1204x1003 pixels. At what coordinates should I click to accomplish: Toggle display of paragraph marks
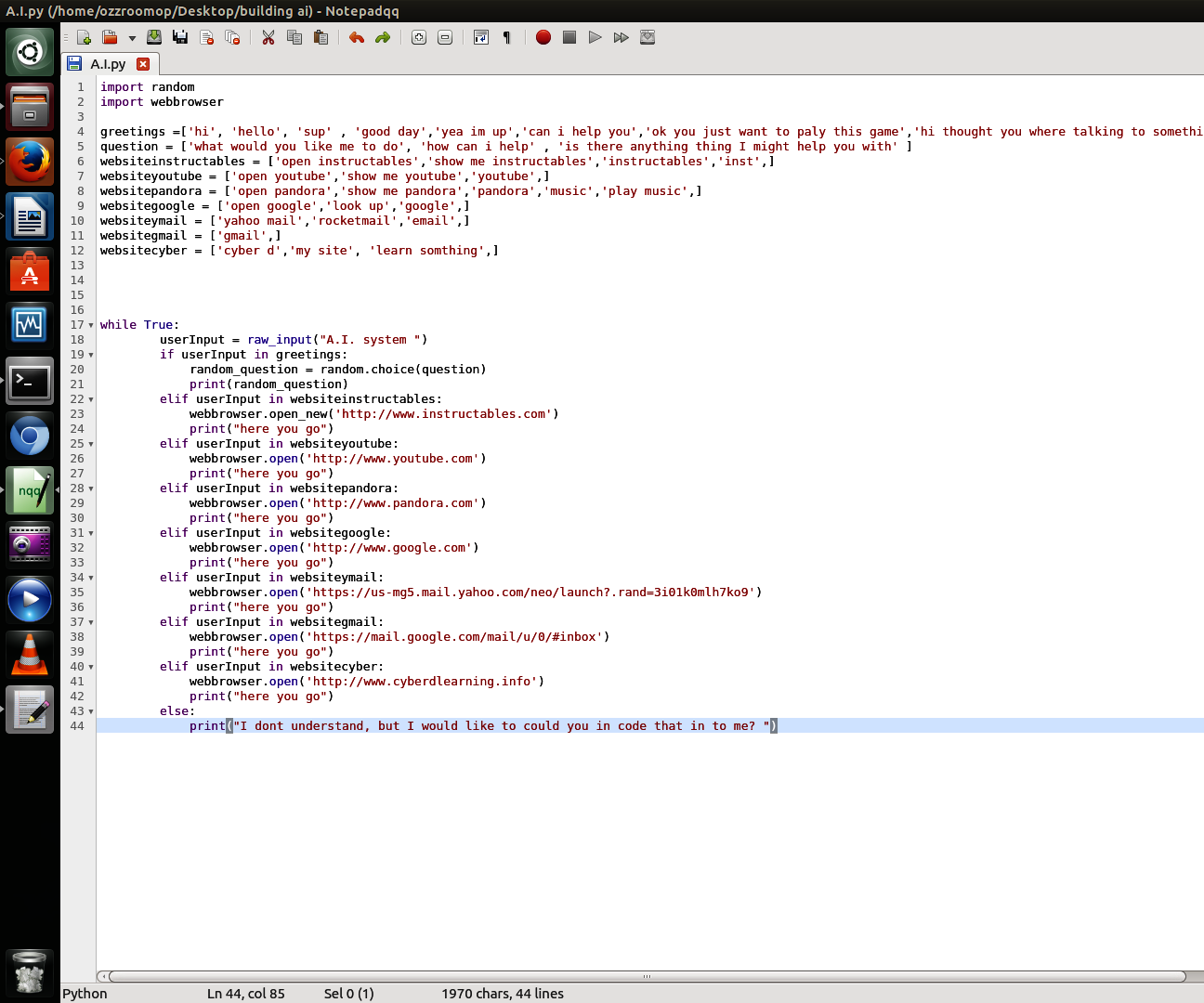pyautogui.click(x=505, y=37)
